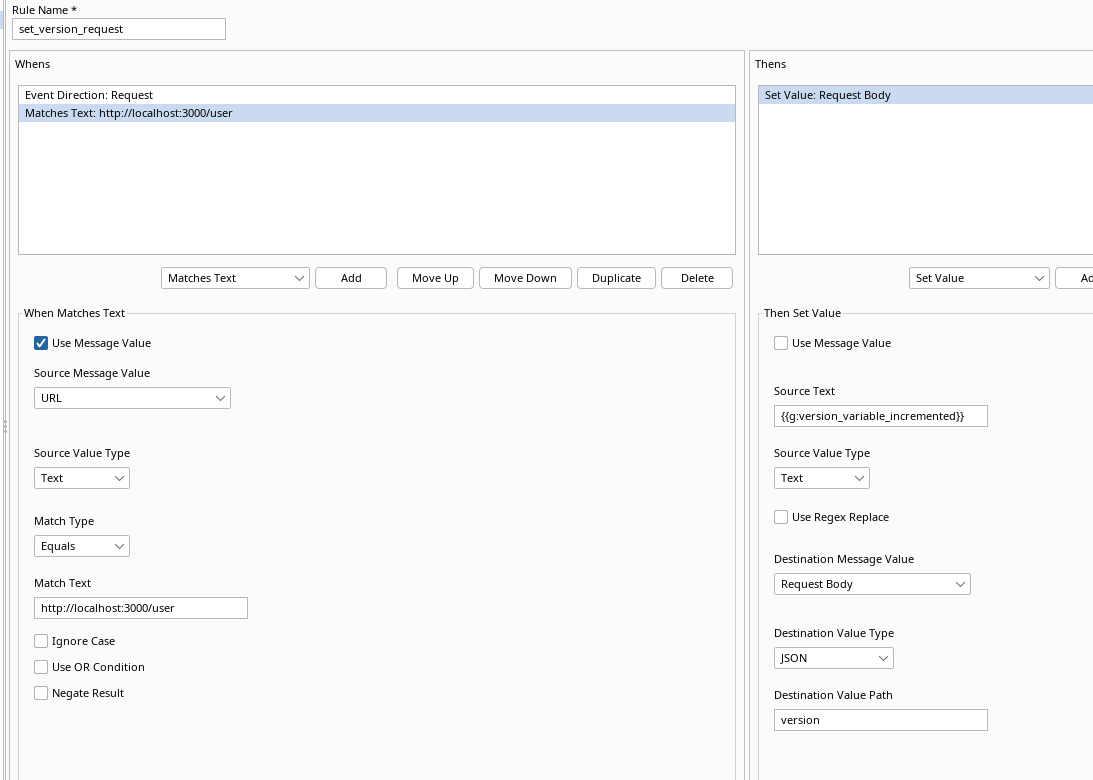The width and height of the screenshot is (1093, 780).
Task: Click the Delete button
Action: click(x=697, y=278)
